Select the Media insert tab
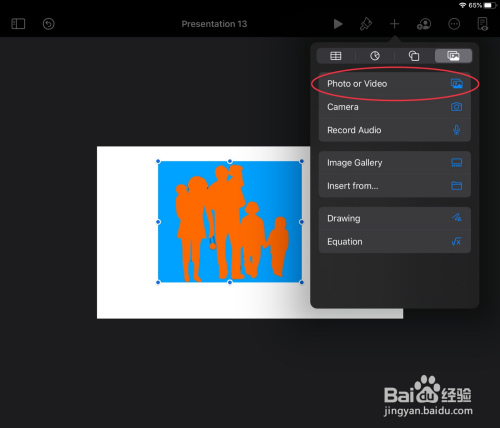The image size is (500, 428). (453, 56)
